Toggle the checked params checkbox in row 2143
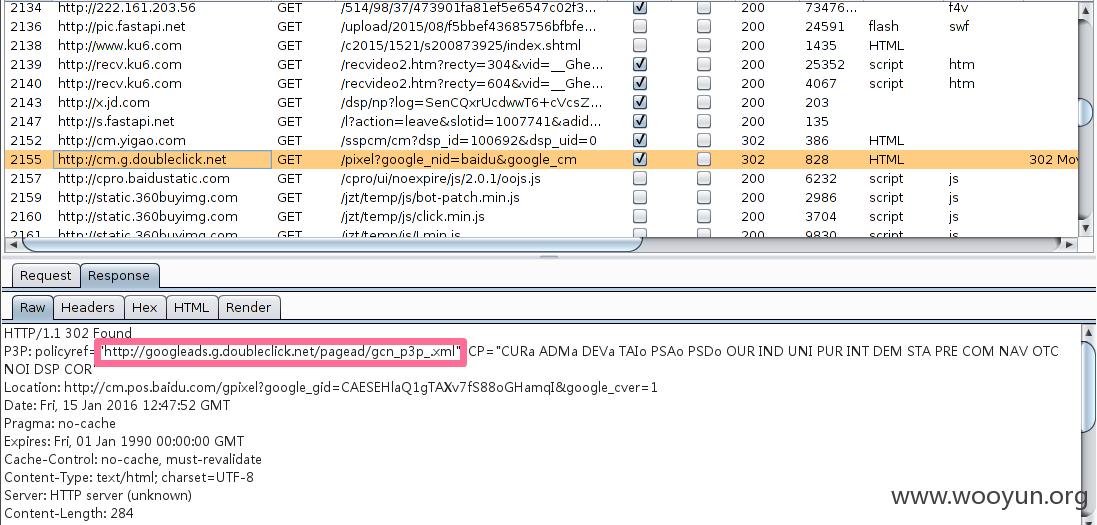The image size is (1097, 525). pos(639,102)
